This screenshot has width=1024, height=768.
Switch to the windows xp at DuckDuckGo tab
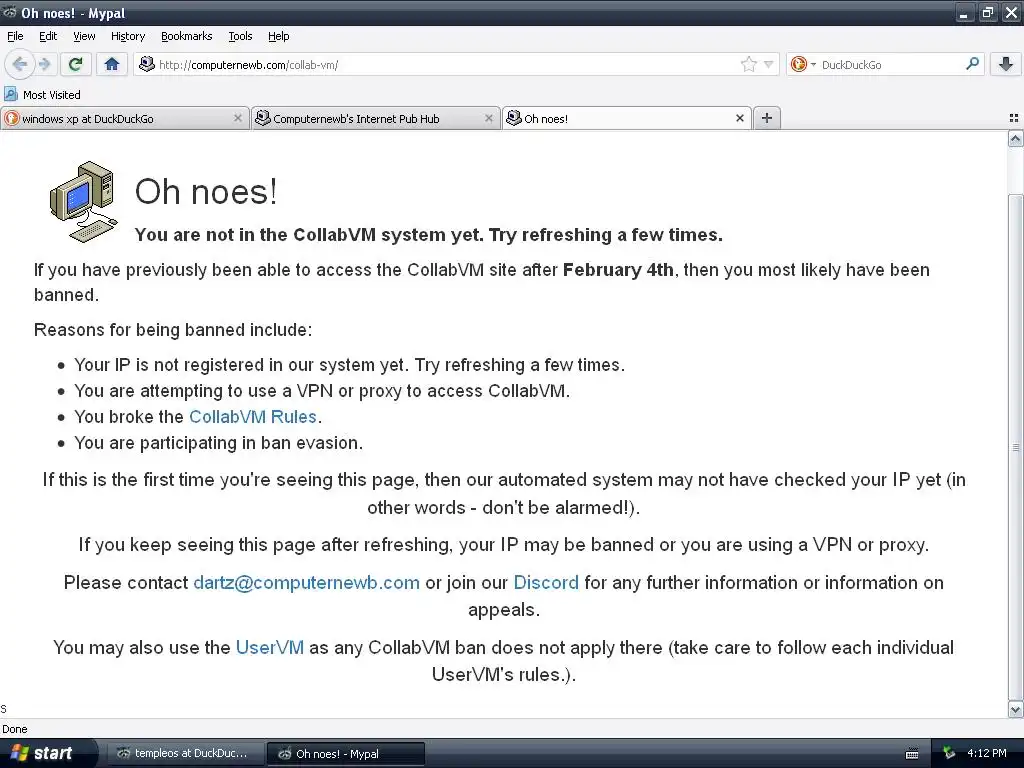pyautogui.click(x=124, y=118)
